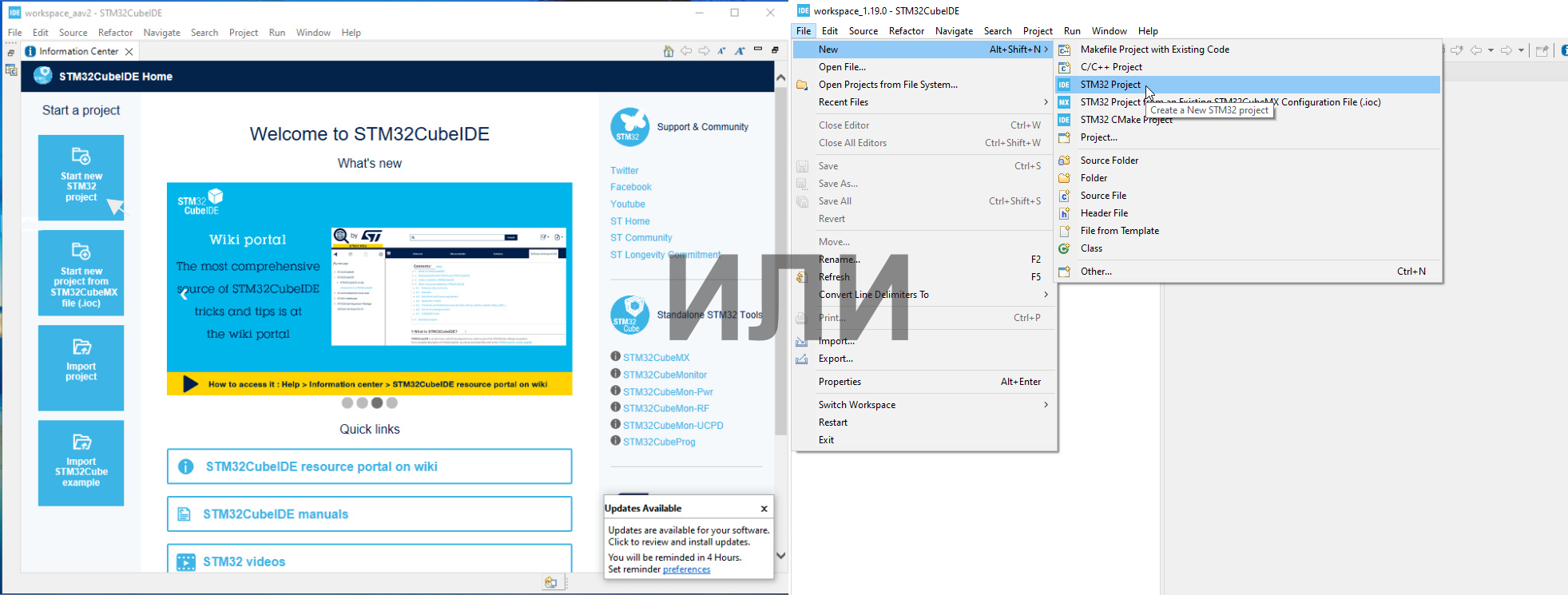Click the Forward arrow in Information Center toolbar
The height and width of the screenshot is (595, 1568).
[x=704, y=51]
